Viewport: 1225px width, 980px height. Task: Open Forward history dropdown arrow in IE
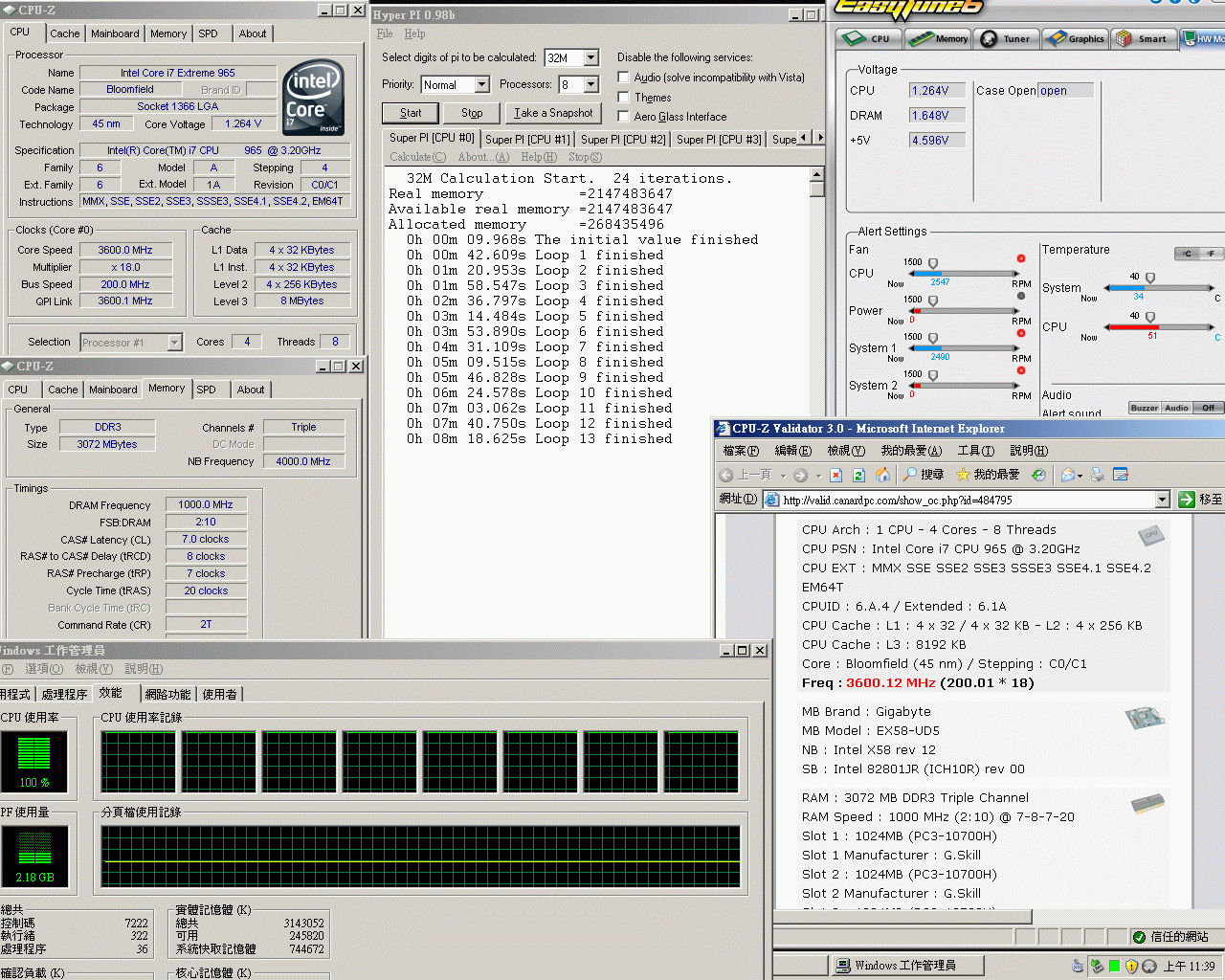coord(816,476)
